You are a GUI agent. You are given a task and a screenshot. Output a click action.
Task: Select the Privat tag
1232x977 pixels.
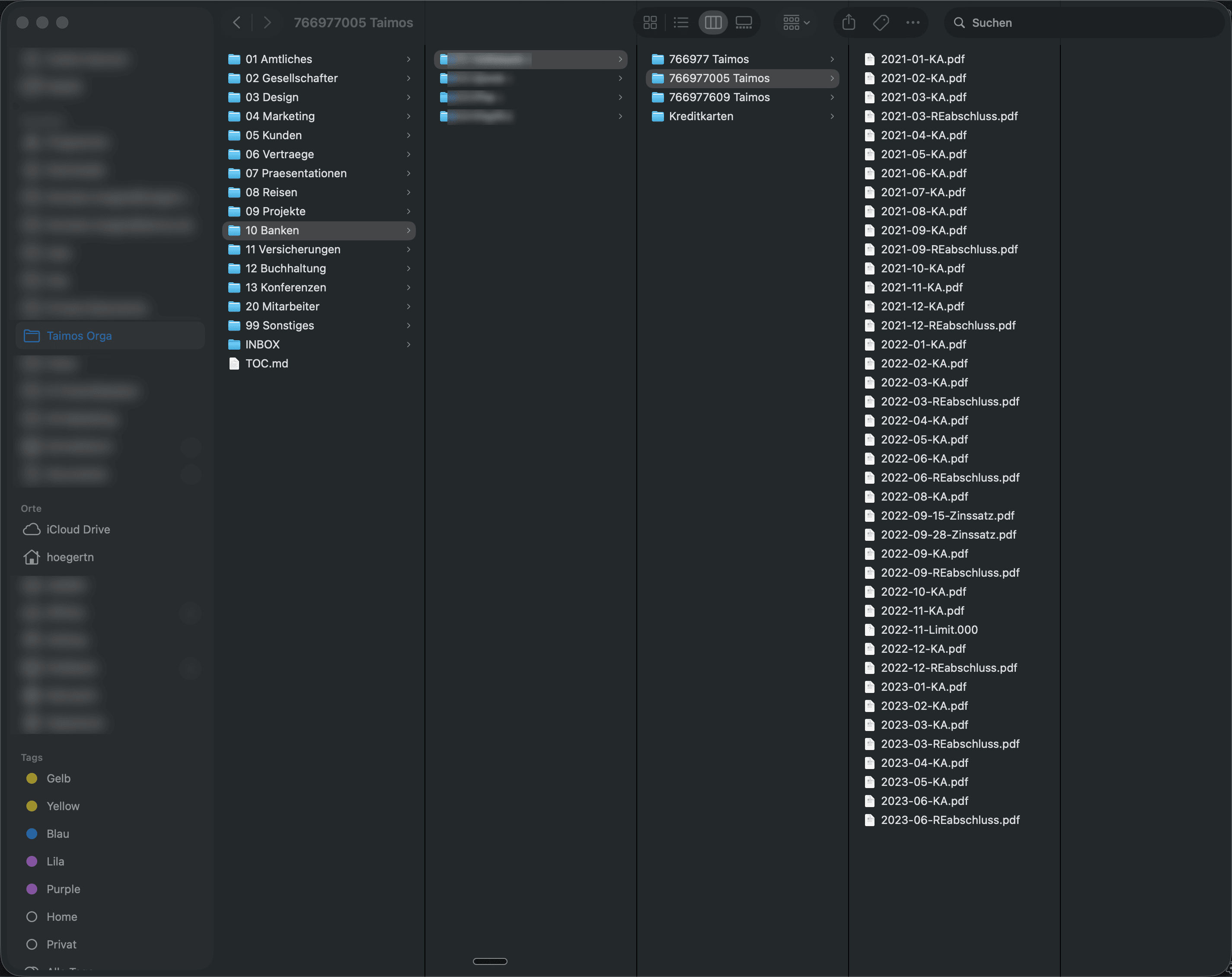[110, 945]
